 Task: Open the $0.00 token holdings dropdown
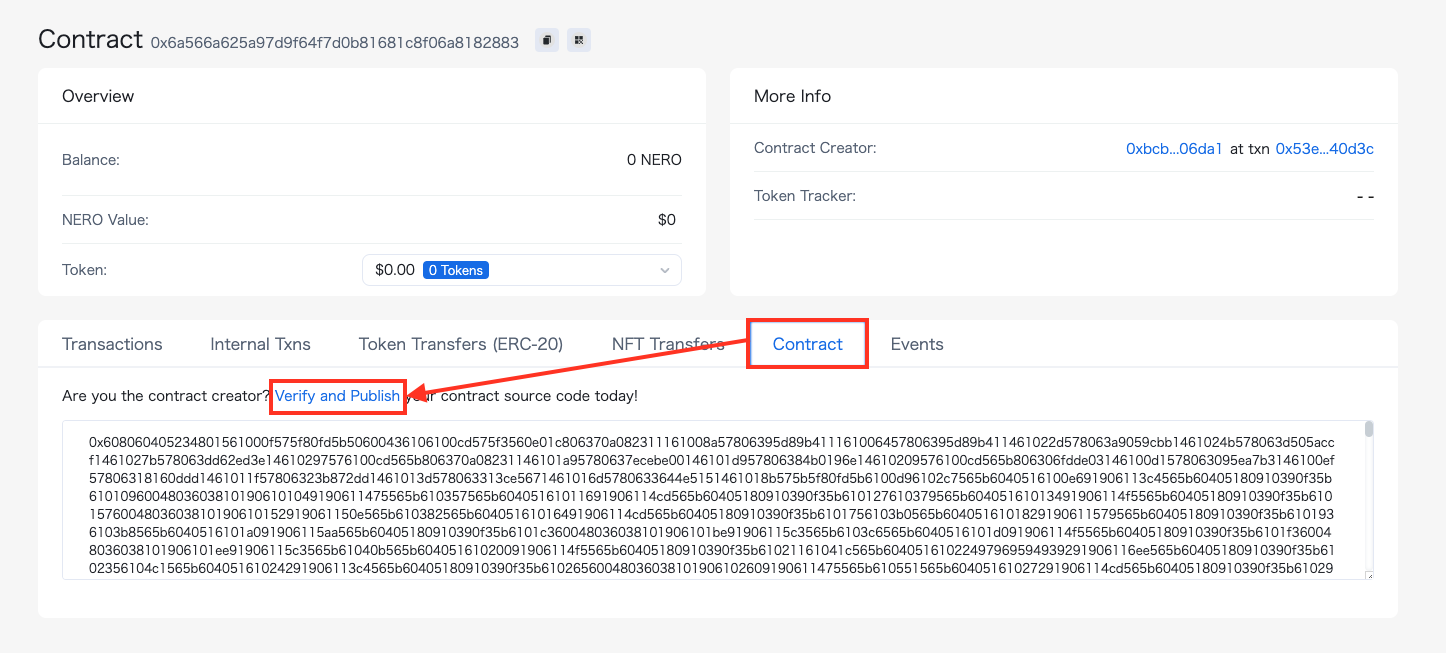click(x=394, y=270)
